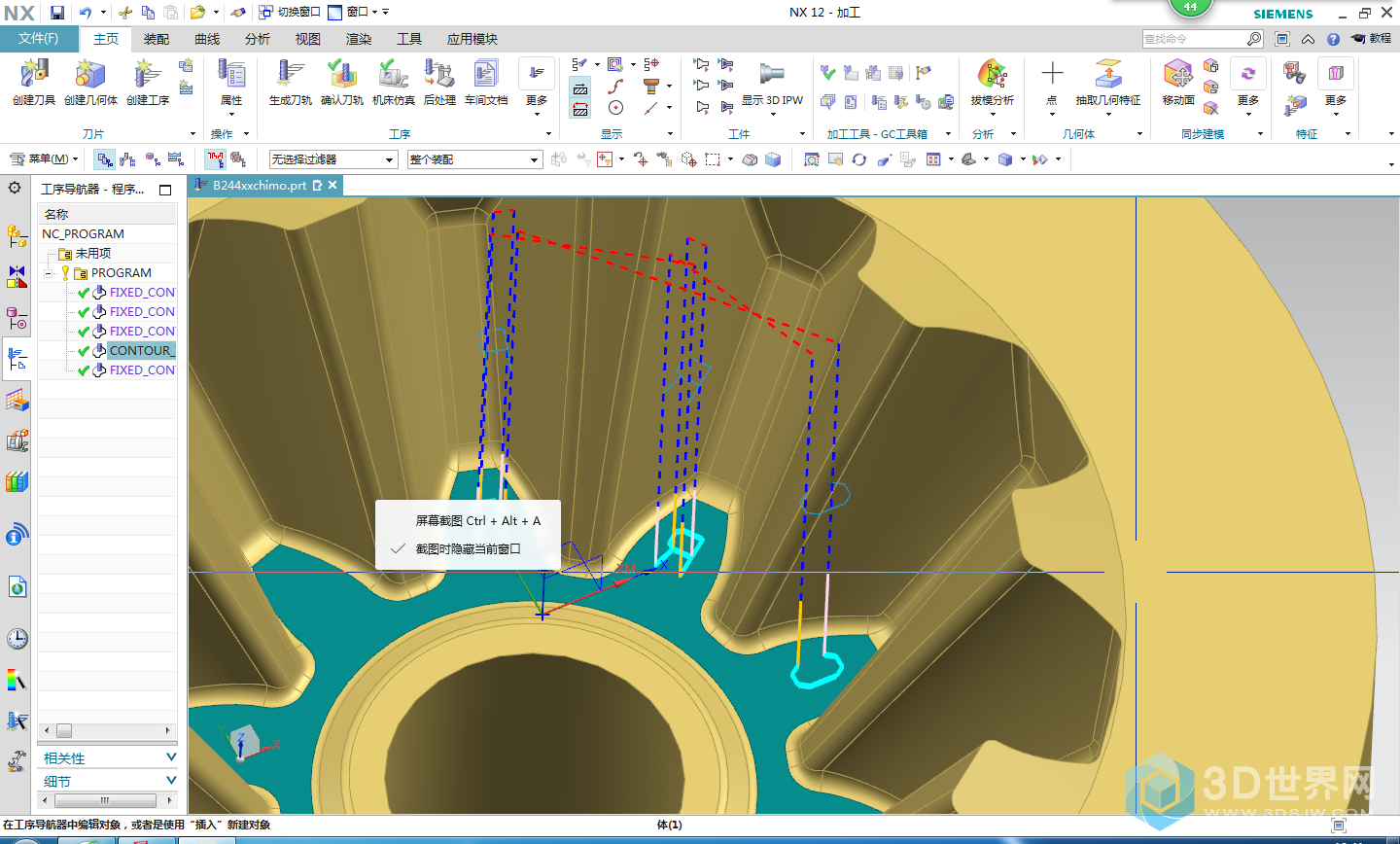This screenshot has height=844, width=1400.
Task: Close the B244xxchimo.prt tab
Action: pos(332,185)
